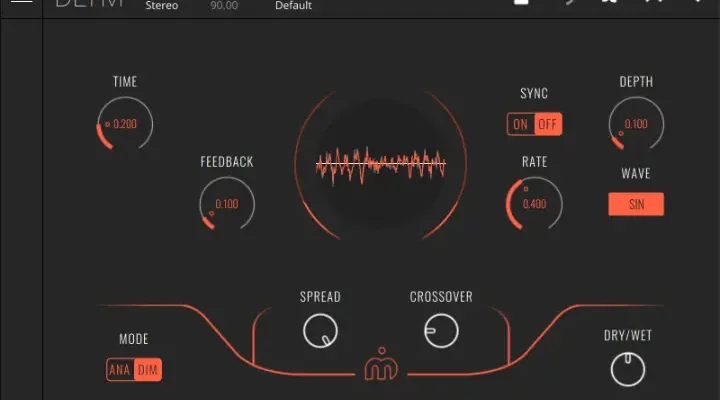Click the plugin name in the header
The image size is (720, 400).
(90, 4)
